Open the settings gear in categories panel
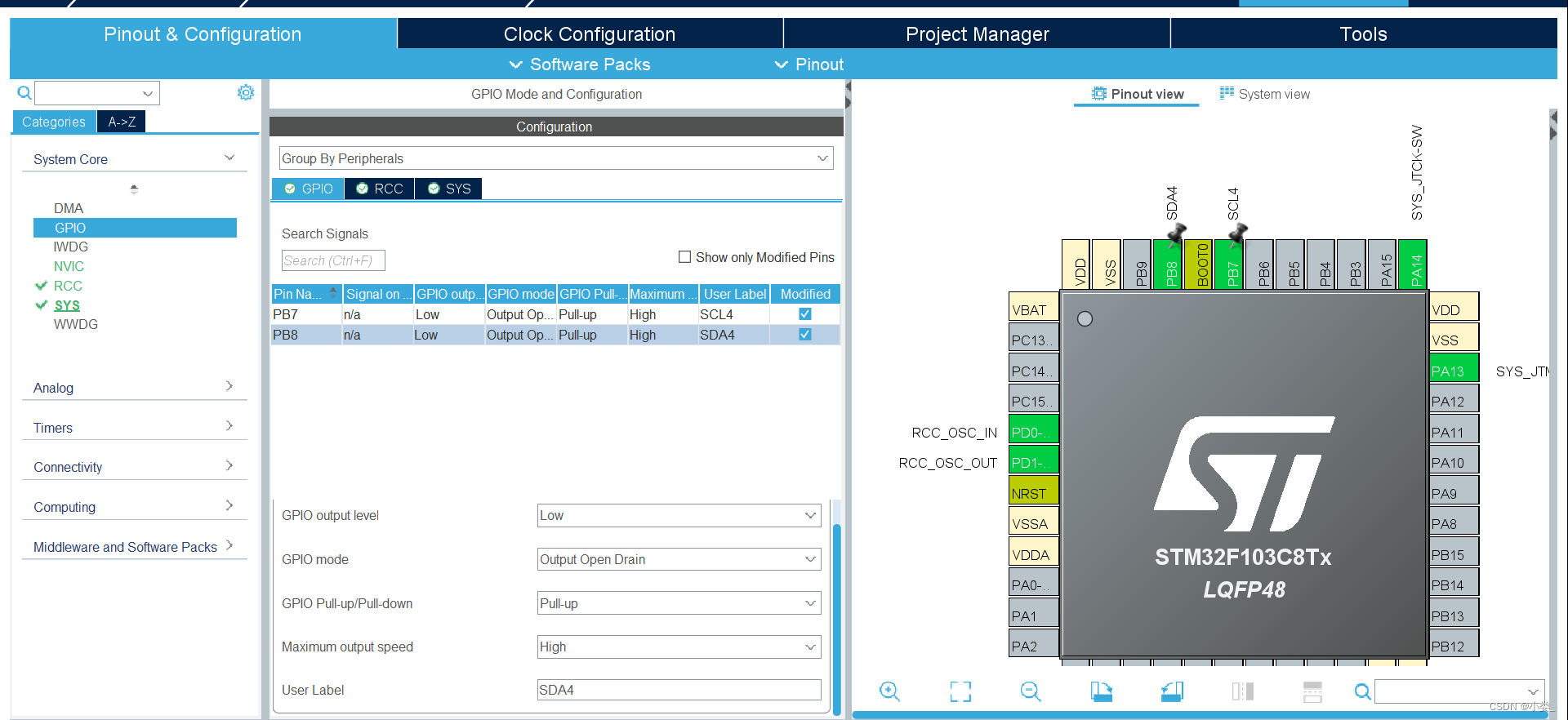This screenshot has height=720, width=1568. [x=245, y=92]
